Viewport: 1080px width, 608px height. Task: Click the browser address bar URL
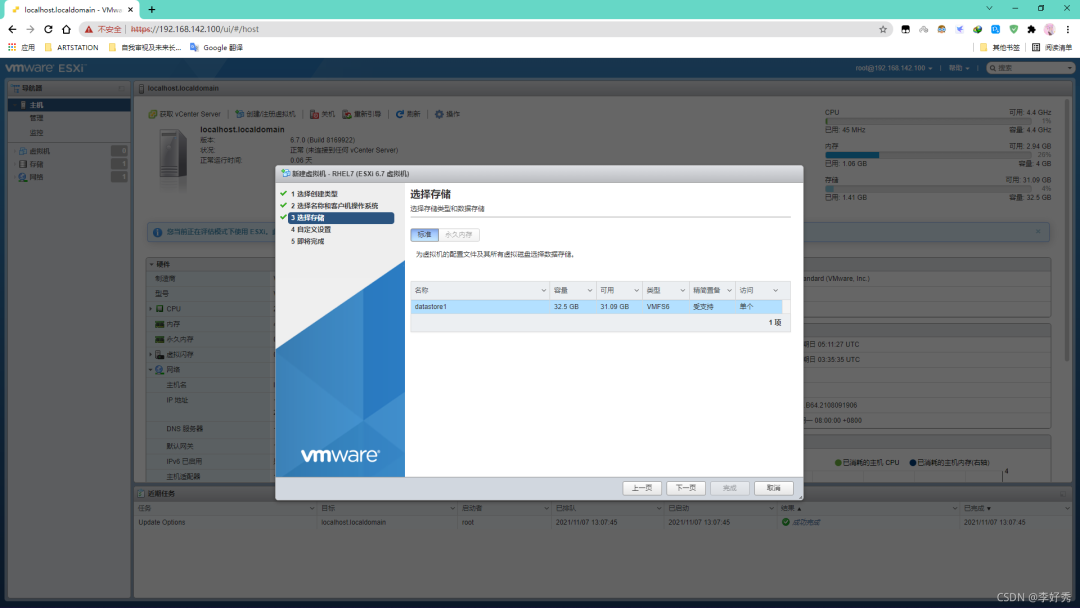pos(195,29)
